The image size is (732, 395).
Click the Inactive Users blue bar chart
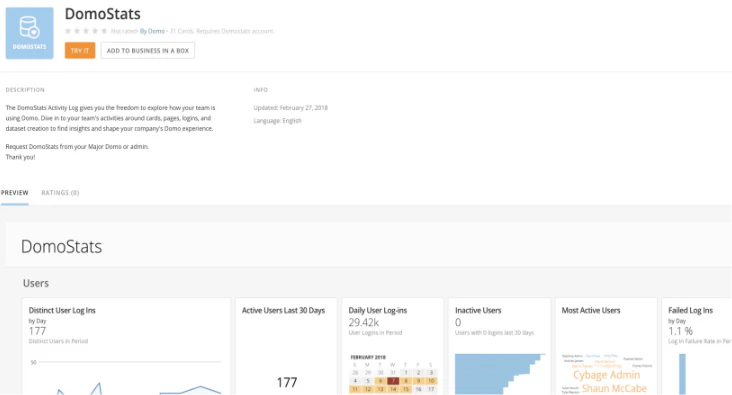pos(500,374)
